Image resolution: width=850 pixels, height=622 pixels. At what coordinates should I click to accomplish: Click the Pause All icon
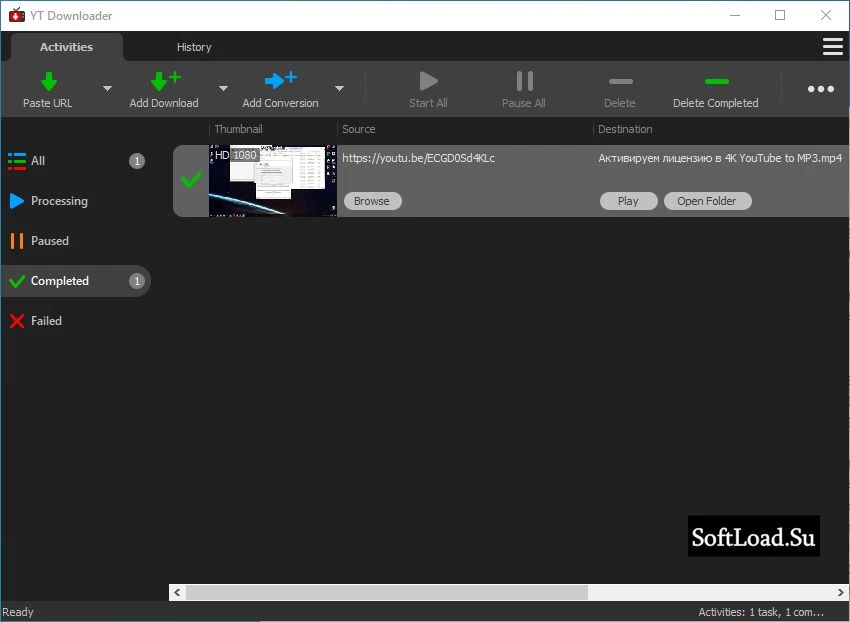click(524, 81)
